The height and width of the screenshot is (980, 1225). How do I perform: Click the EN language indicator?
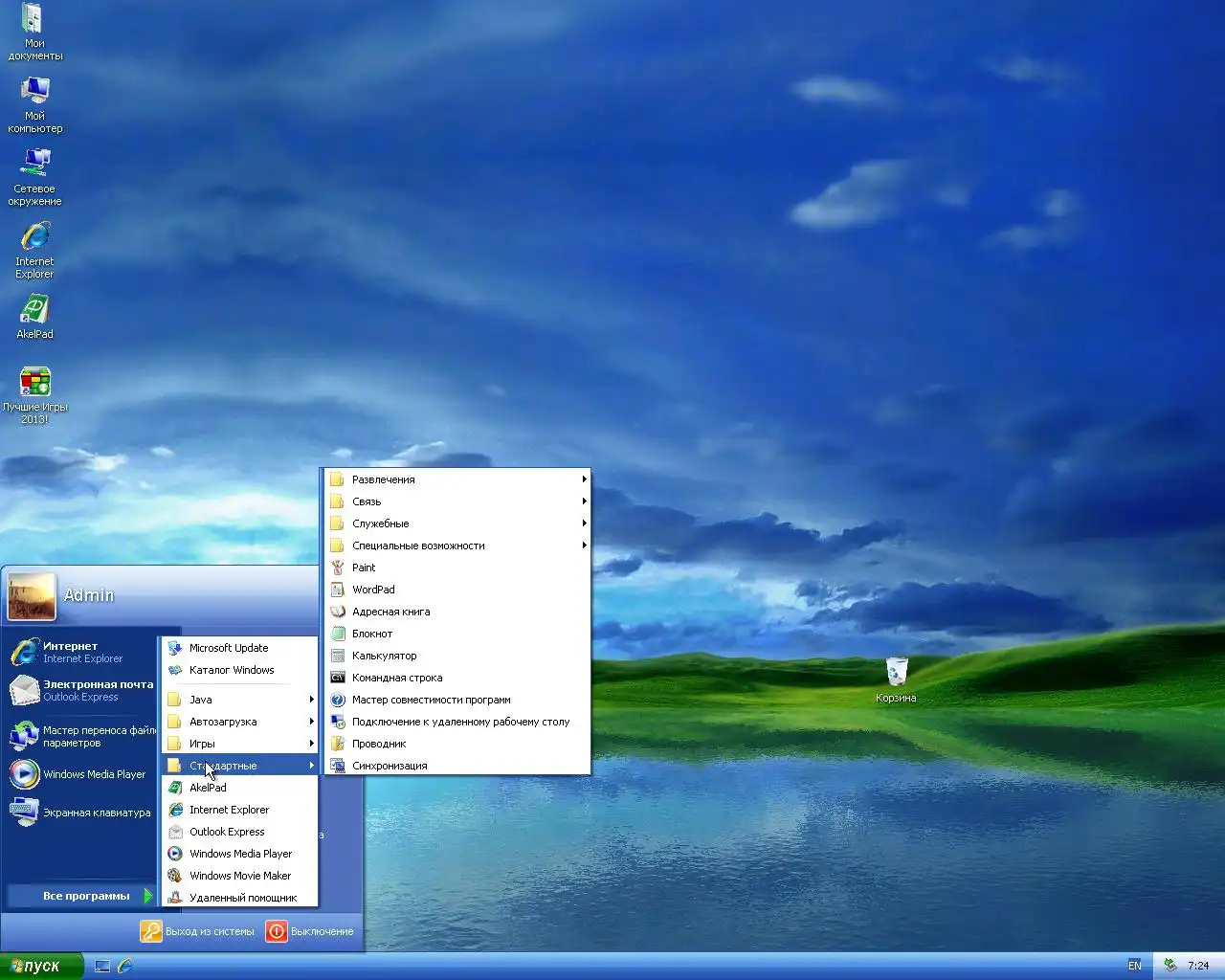(x=1135, y=966)
